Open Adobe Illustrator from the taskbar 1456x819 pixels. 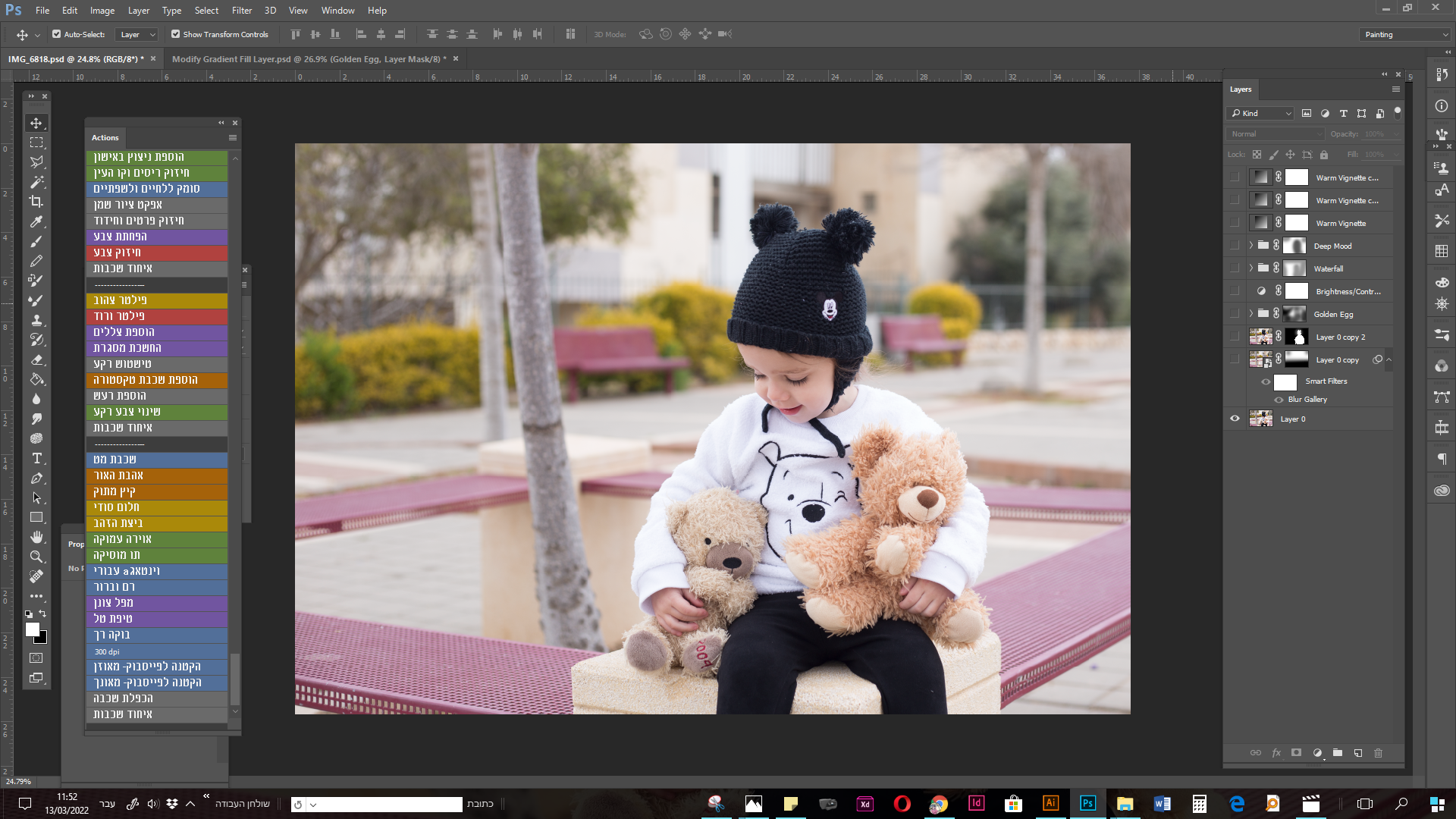coord(1050,804)
